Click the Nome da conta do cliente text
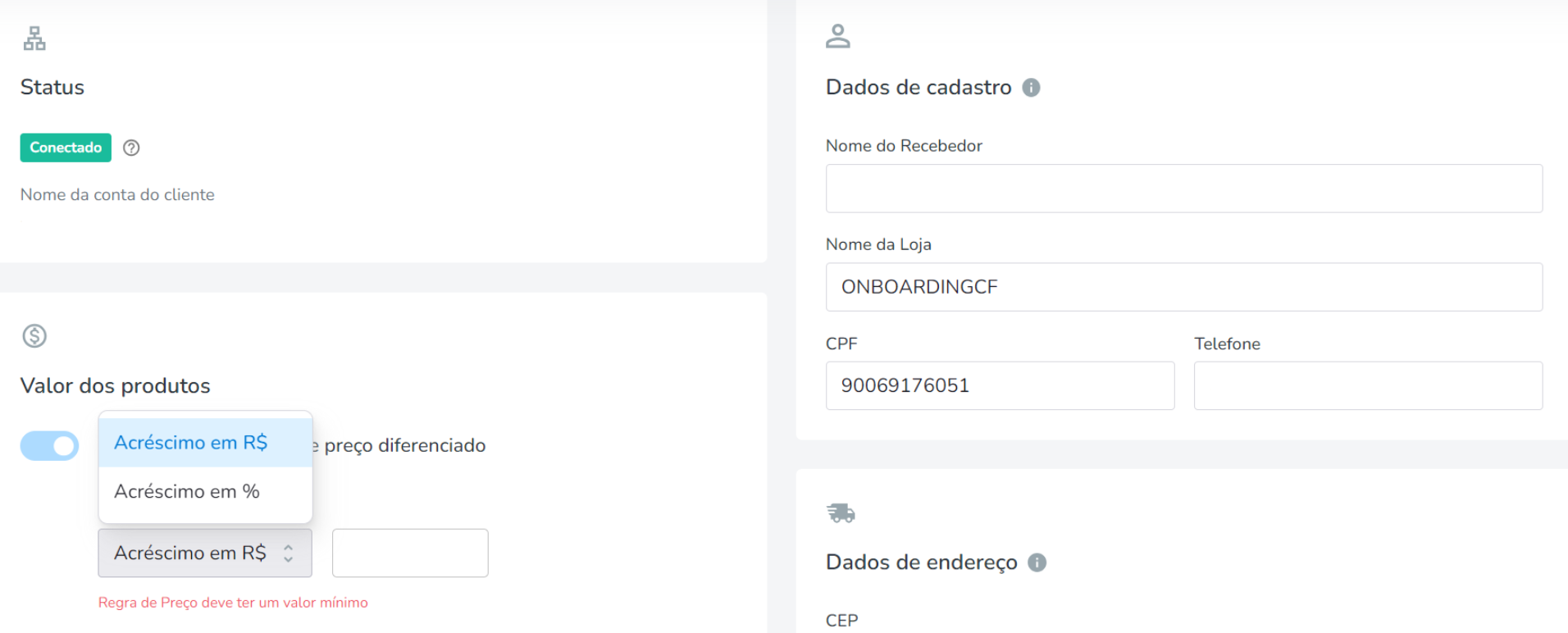This screenshot has width=1568, height=633. coord(117,195)
